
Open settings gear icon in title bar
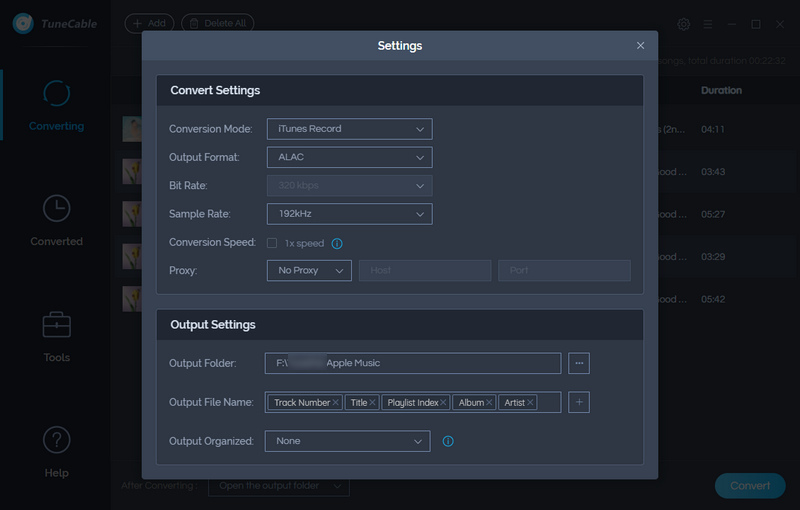point(684,24)
